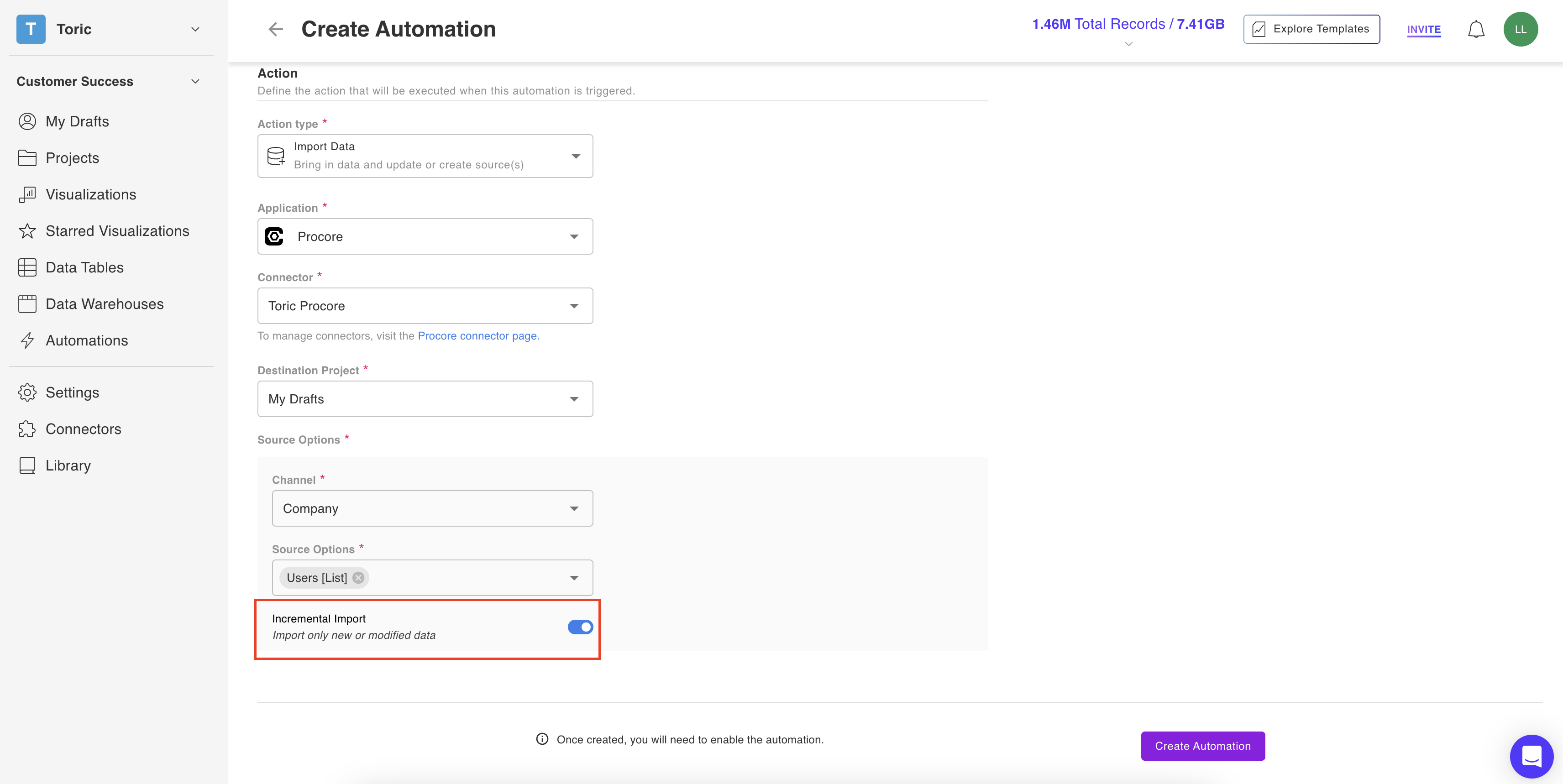Click the Toric T logo icon
Image resolution: width=1563 pixels, height=784 pixels.
[30, 29]
